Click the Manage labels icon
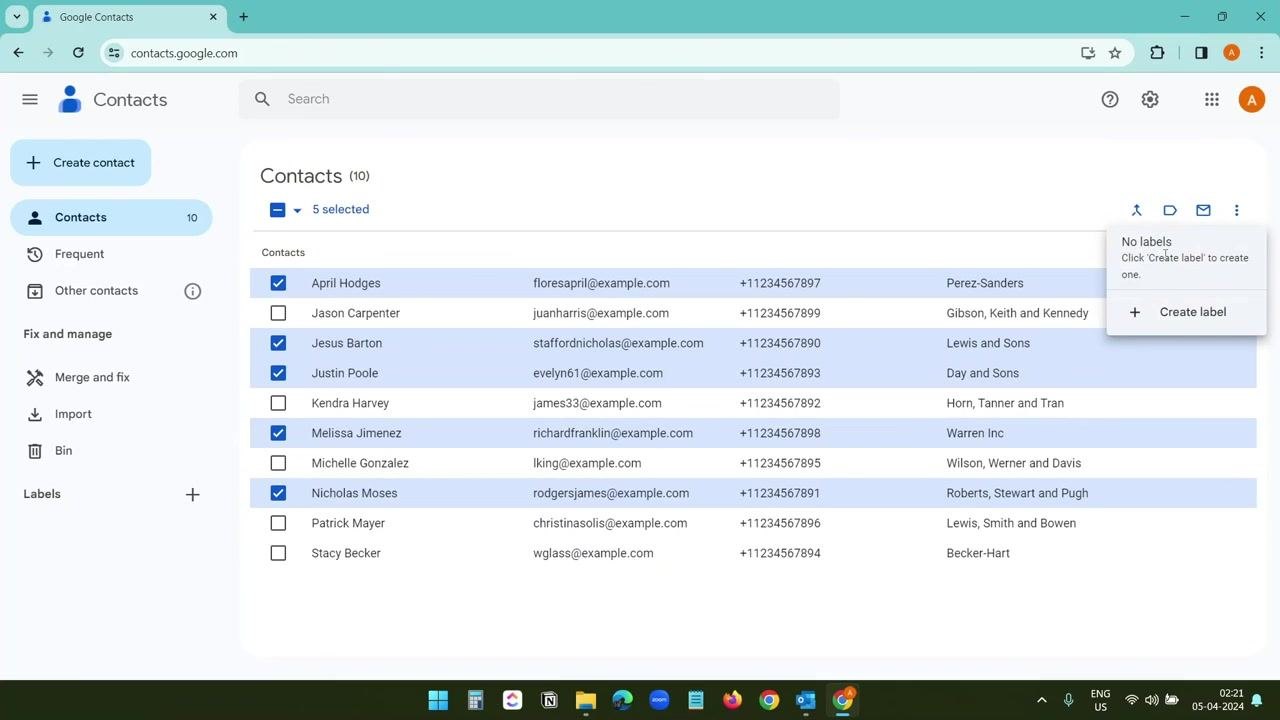1280x720 pixels. (x=1170, y=210)
